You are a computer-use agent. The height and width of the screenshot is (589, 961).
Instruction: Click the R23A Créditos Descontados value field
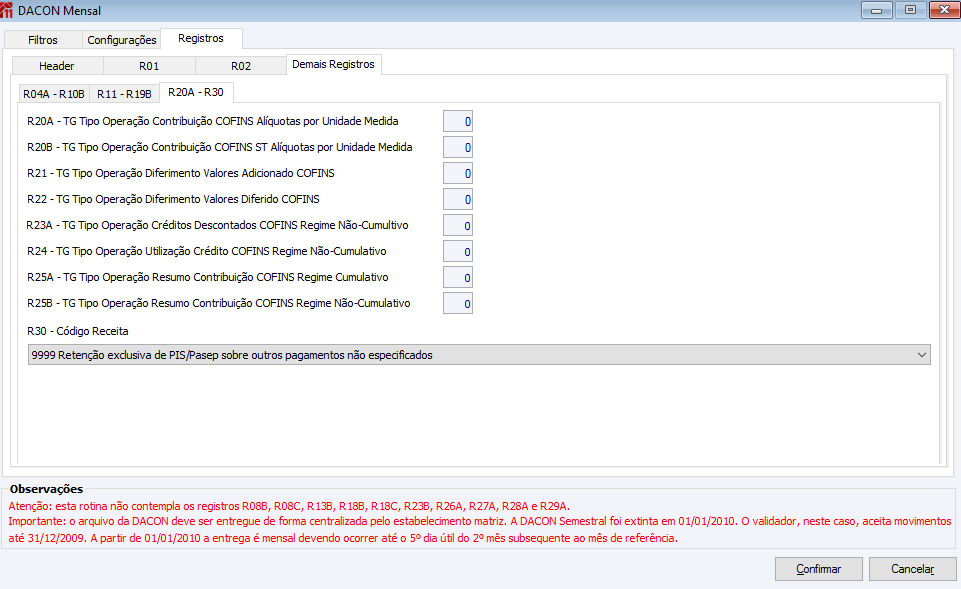click(458, 226)
